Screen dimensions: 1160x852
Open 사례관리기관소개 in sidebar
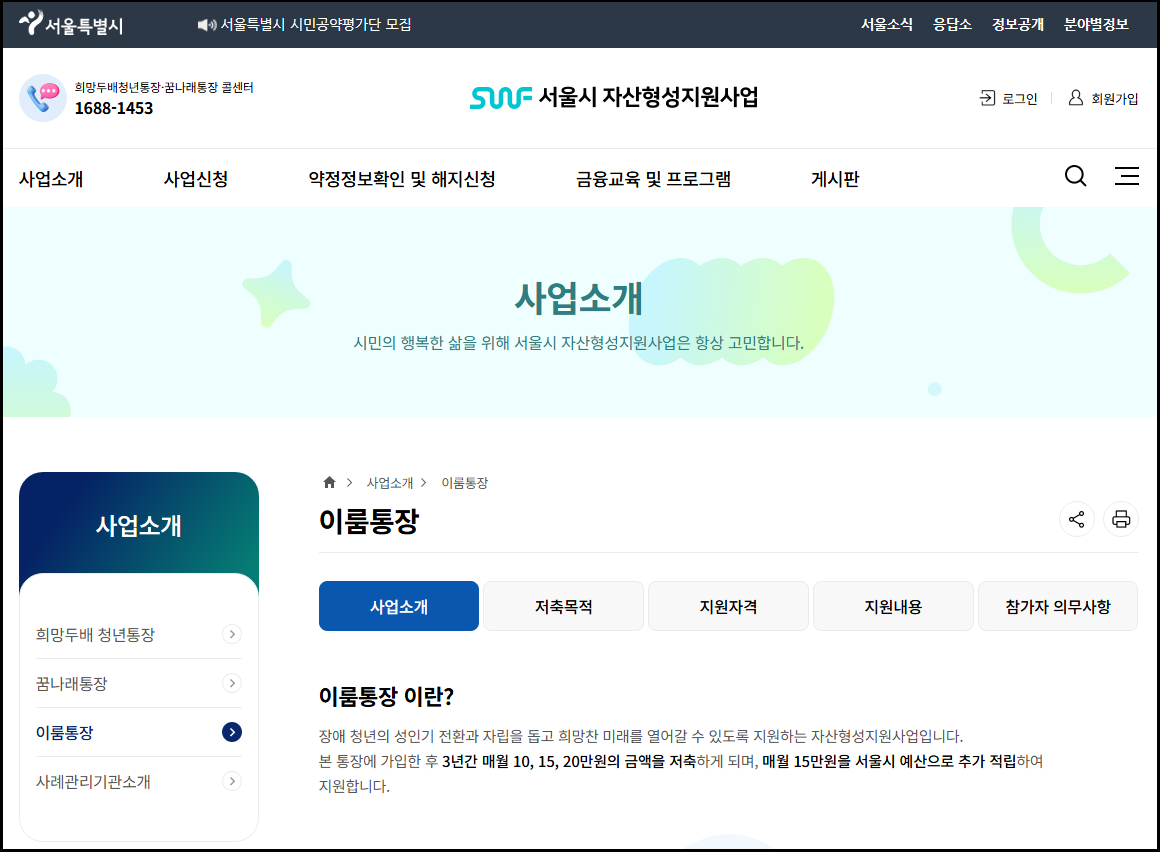coord(93,782)
